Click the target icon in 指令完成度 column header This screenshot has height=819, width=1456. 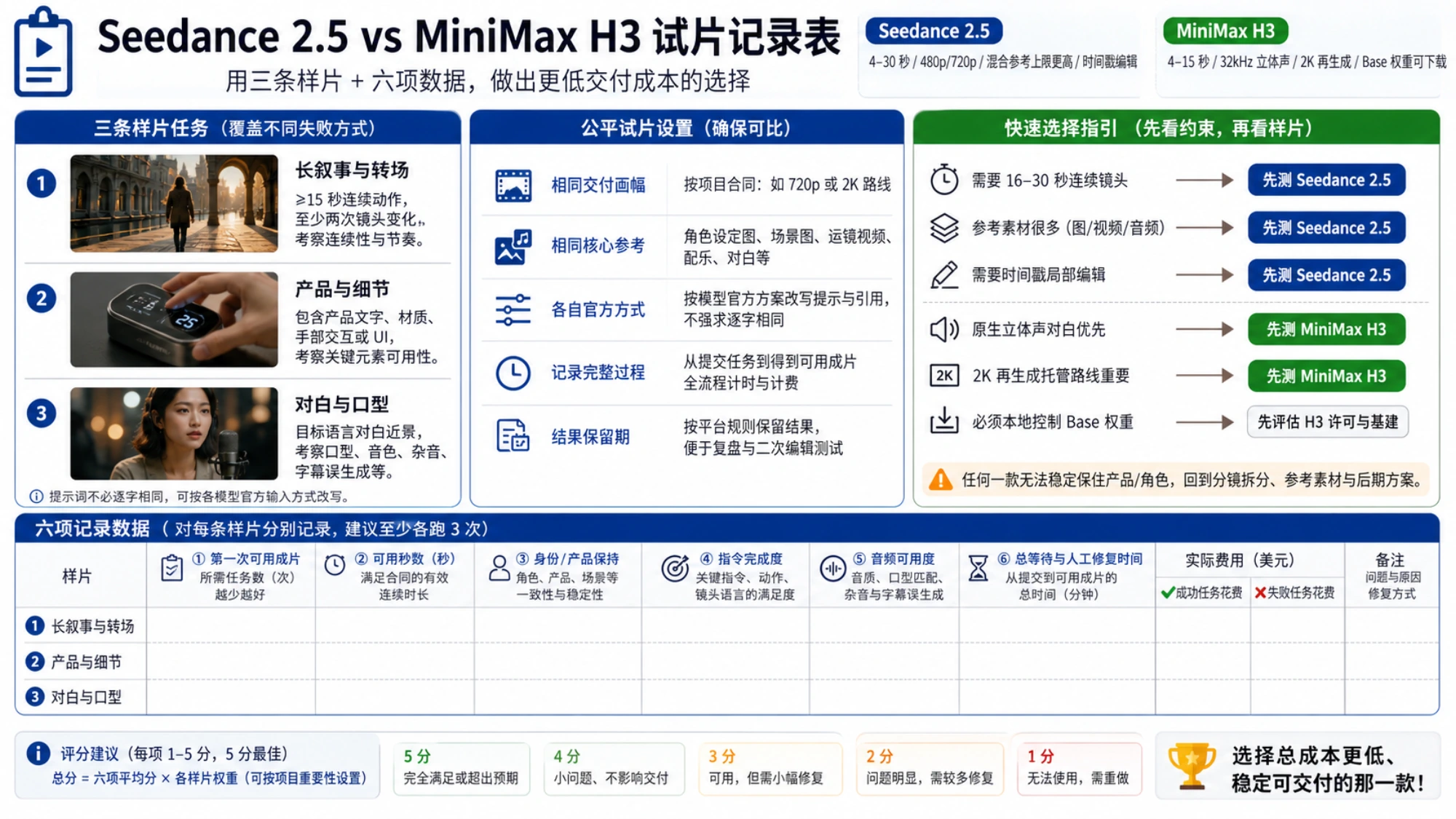675,568
